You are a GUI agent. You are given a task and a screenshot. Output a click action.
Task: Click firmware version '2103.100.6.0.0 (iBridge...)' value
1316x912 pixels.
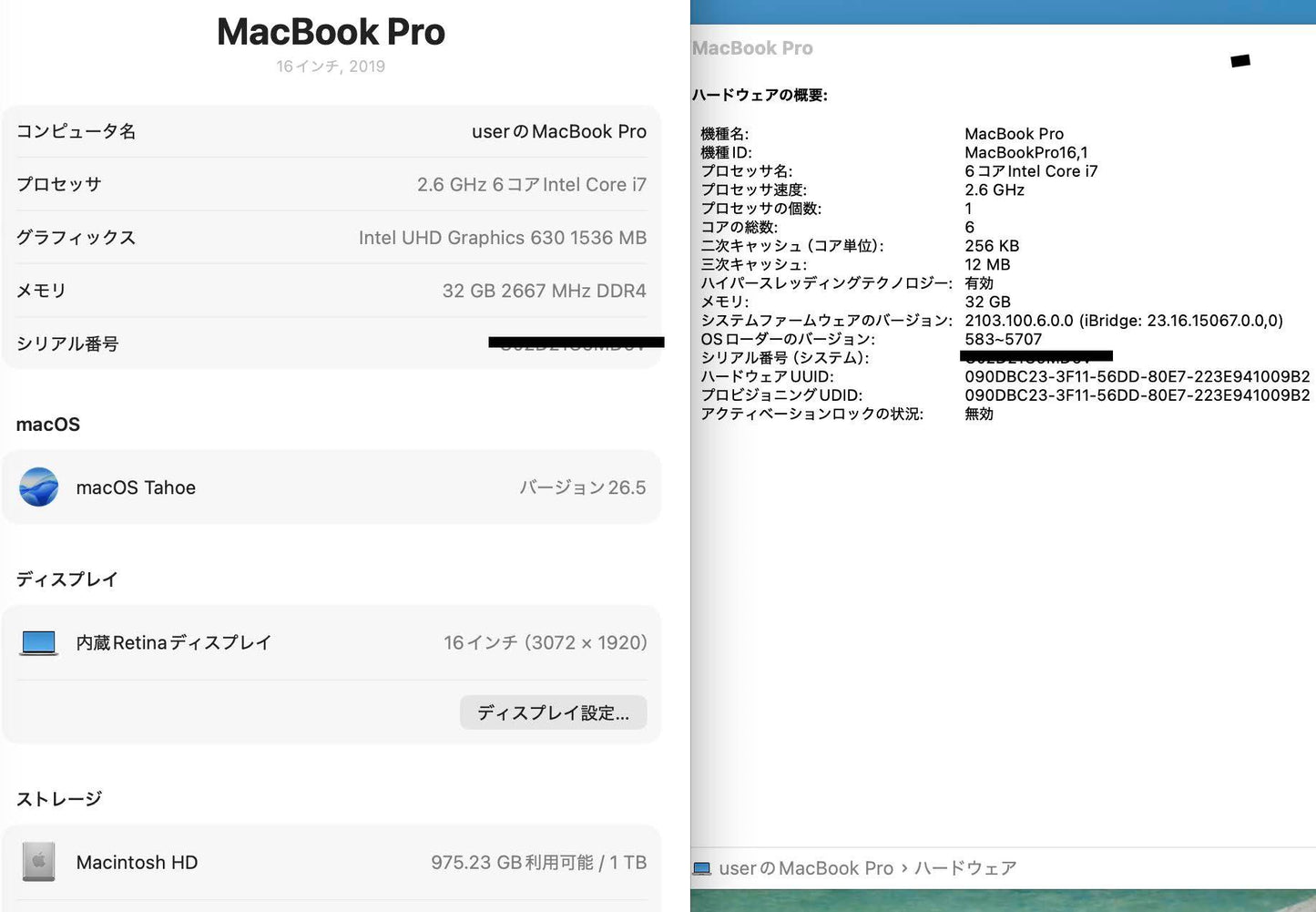click(1124, 321)
